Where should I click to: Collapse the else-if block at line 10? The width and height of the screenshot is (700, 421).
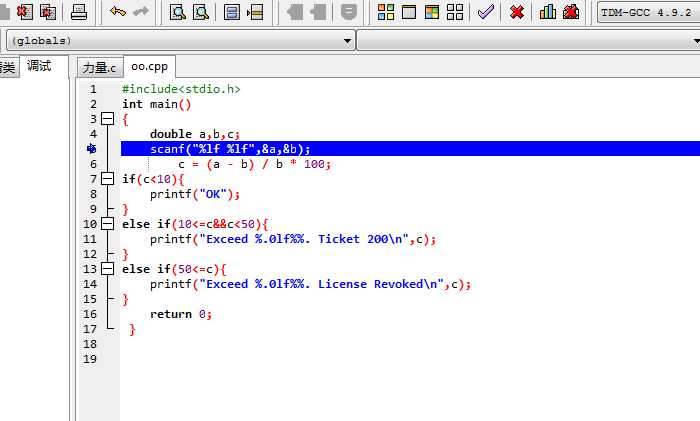(107, 224)
